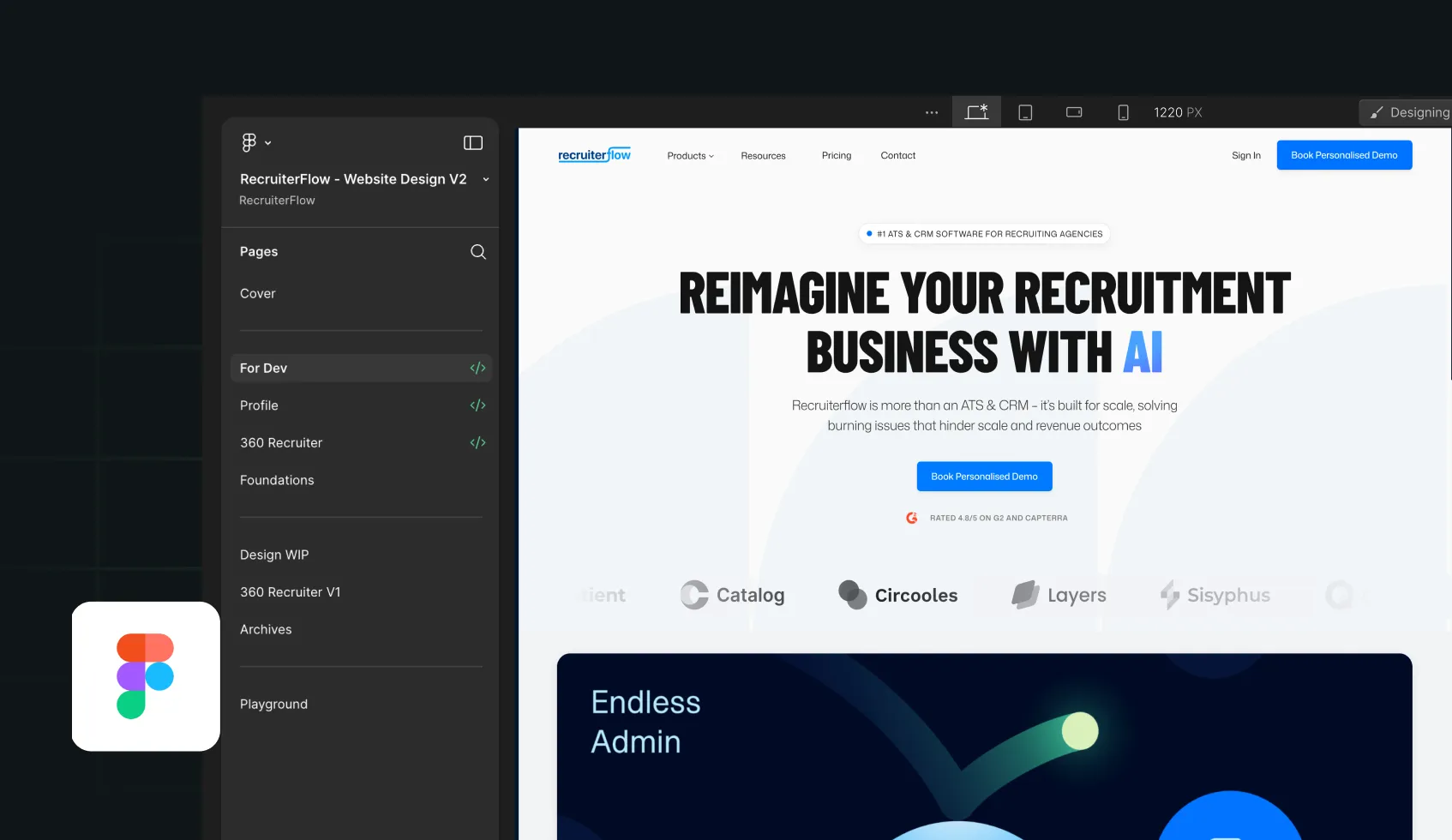Click the Catalog brand logo

[732, 595]
